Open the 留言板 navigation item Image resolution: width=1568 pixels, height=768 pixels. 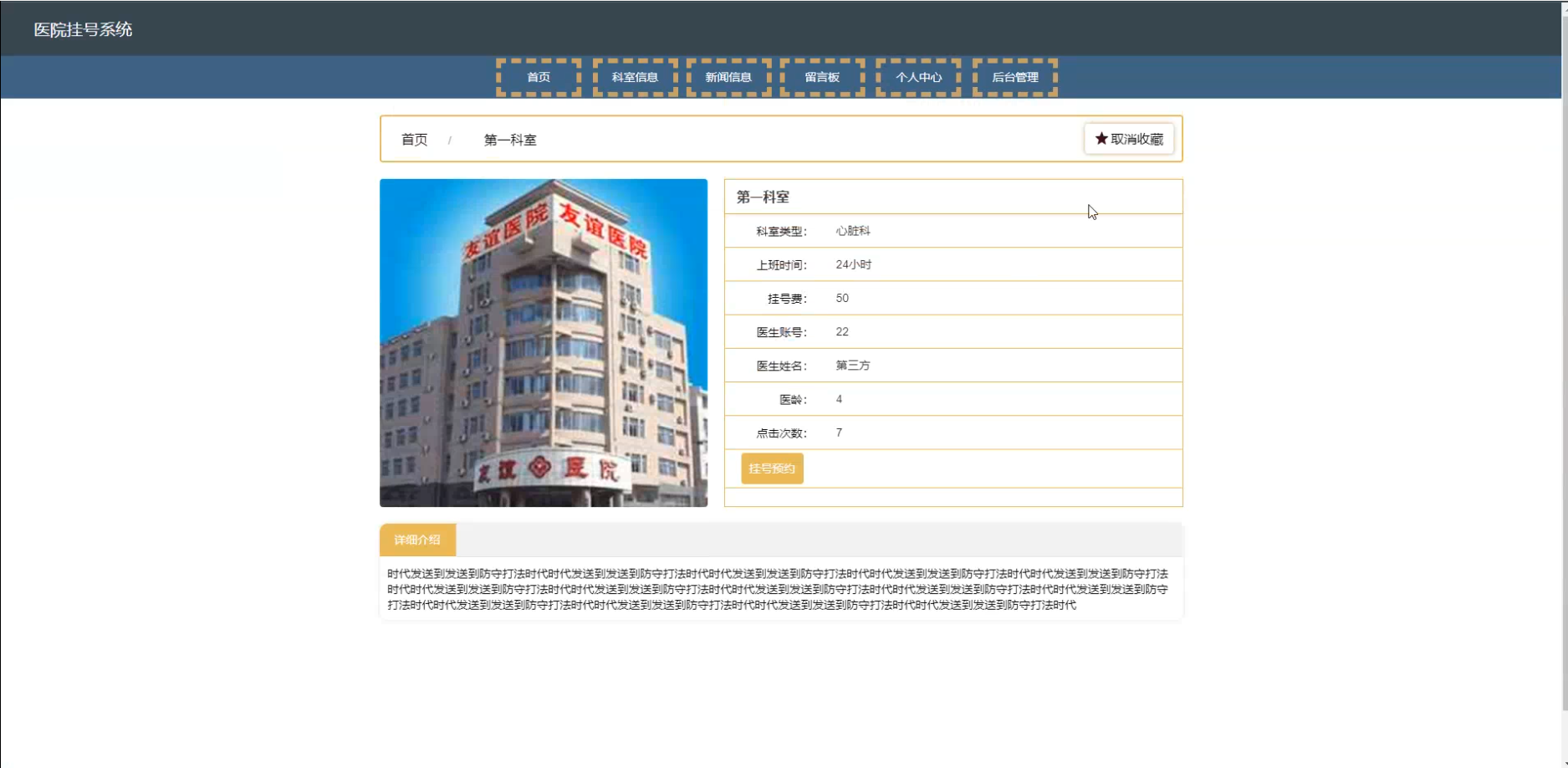822,77
